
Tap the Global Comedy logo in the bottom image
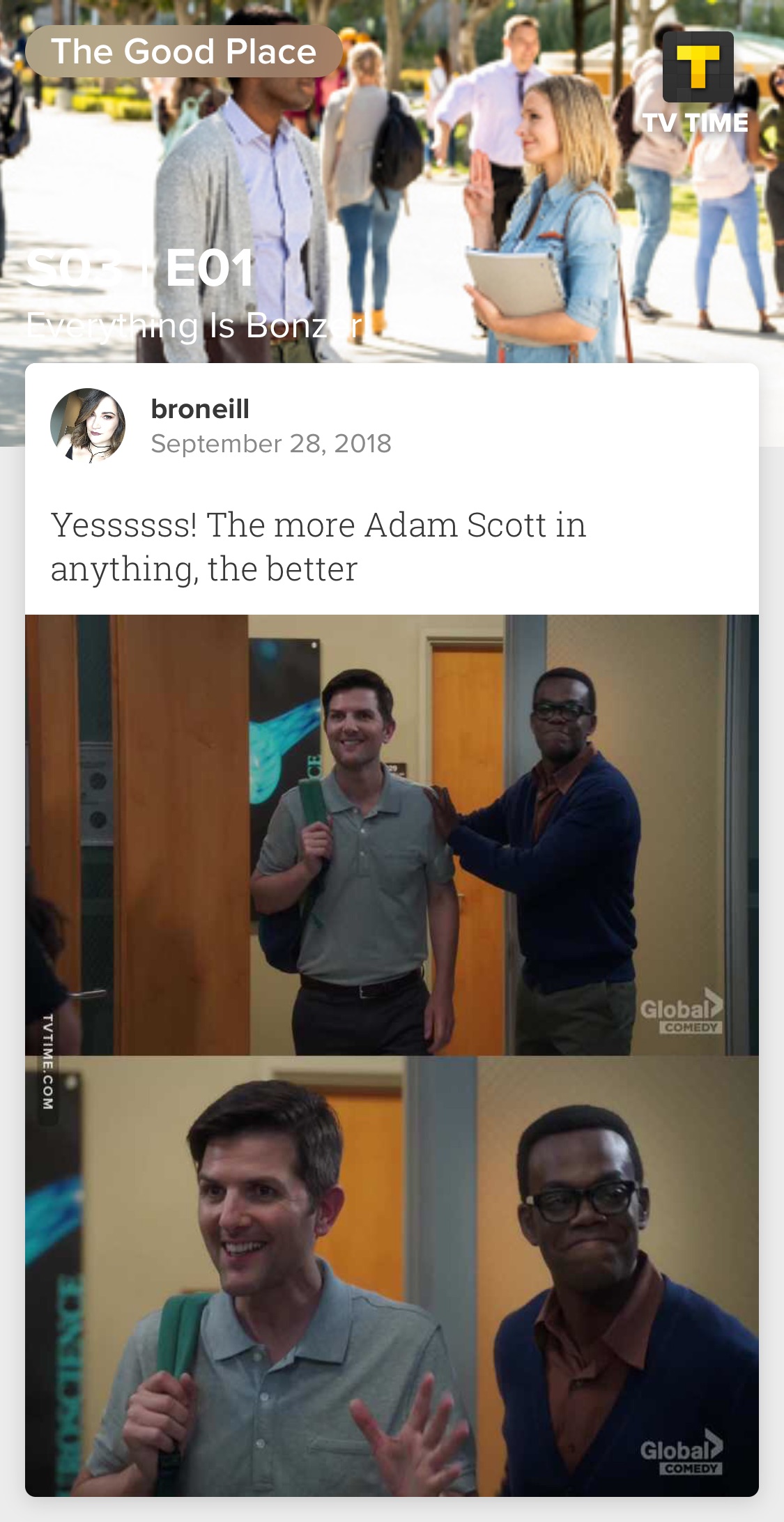(x=682, y=1452)
